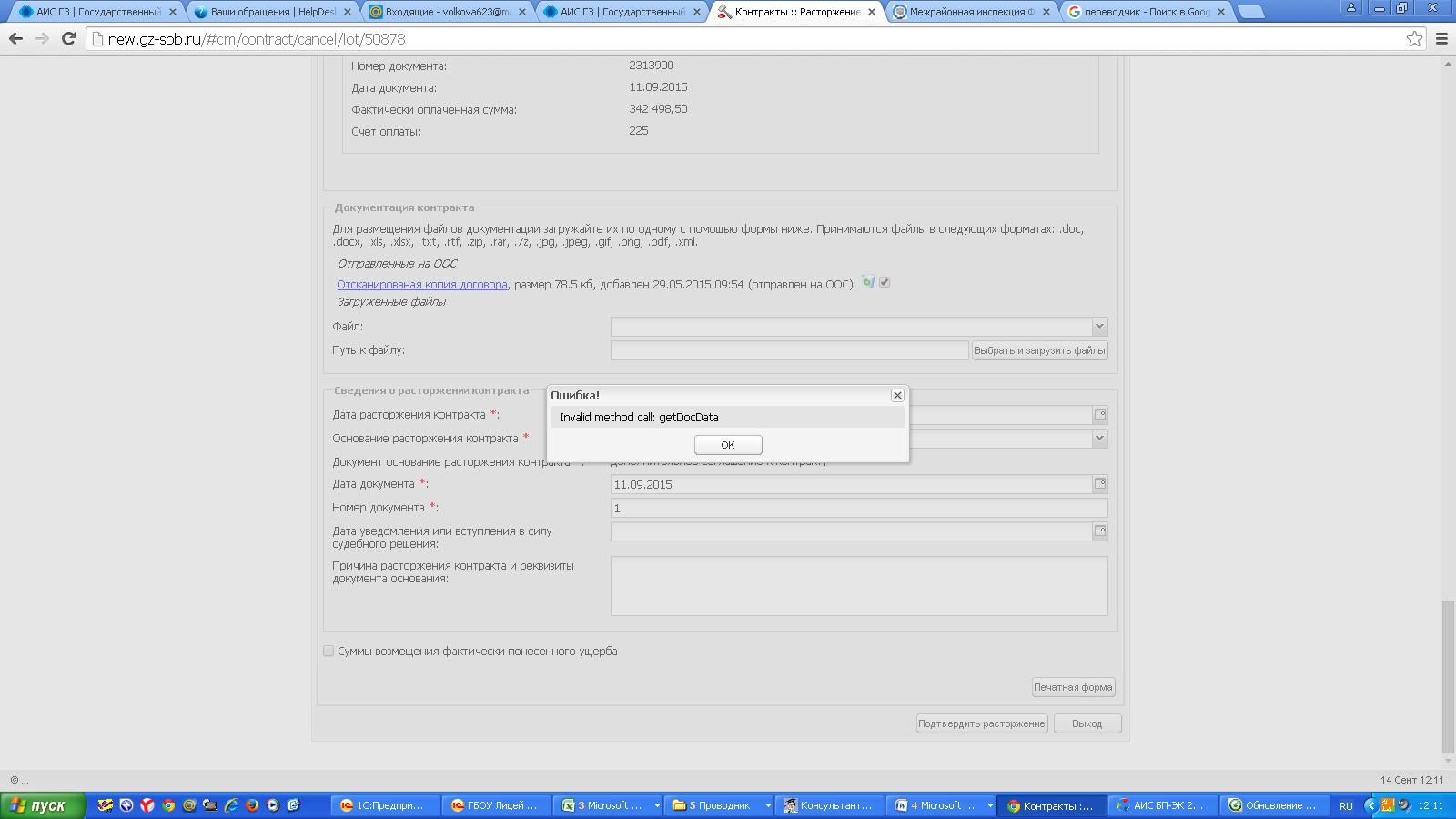Switch to the Межрайонная инспекция tab

pos(971,12)
